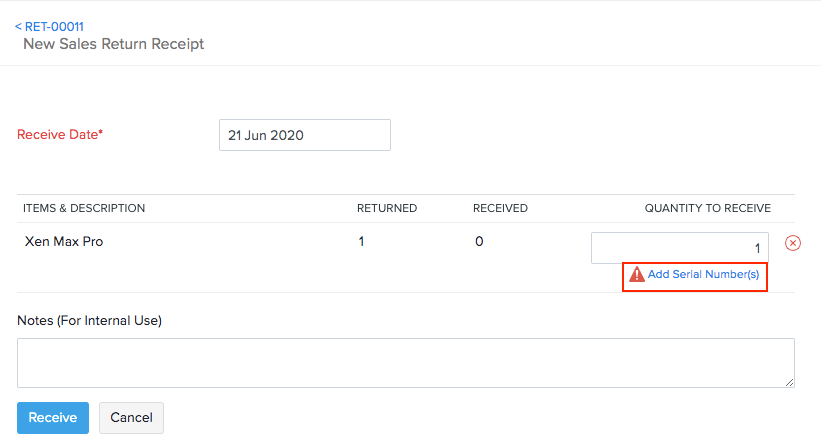Click the Items & Description column header

(x=84, y=208)
